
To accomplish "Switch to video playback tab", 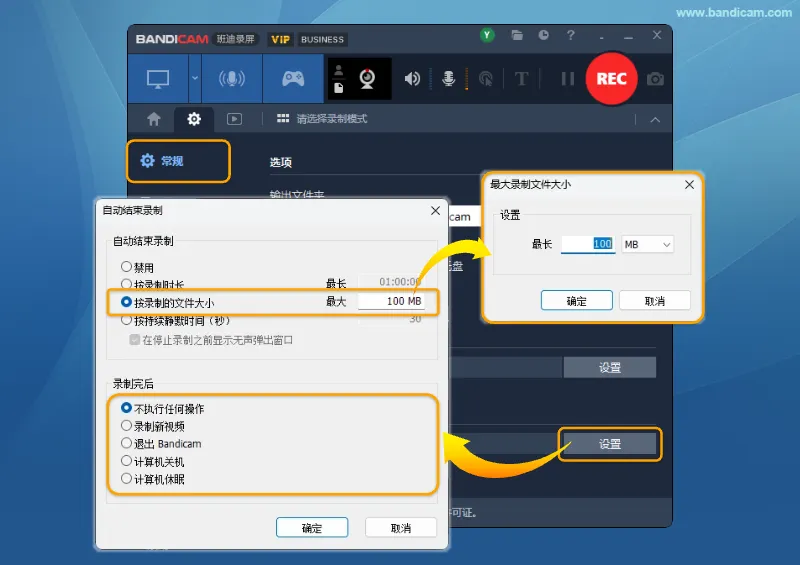I will pyautogui.click(x=234, y=119).
